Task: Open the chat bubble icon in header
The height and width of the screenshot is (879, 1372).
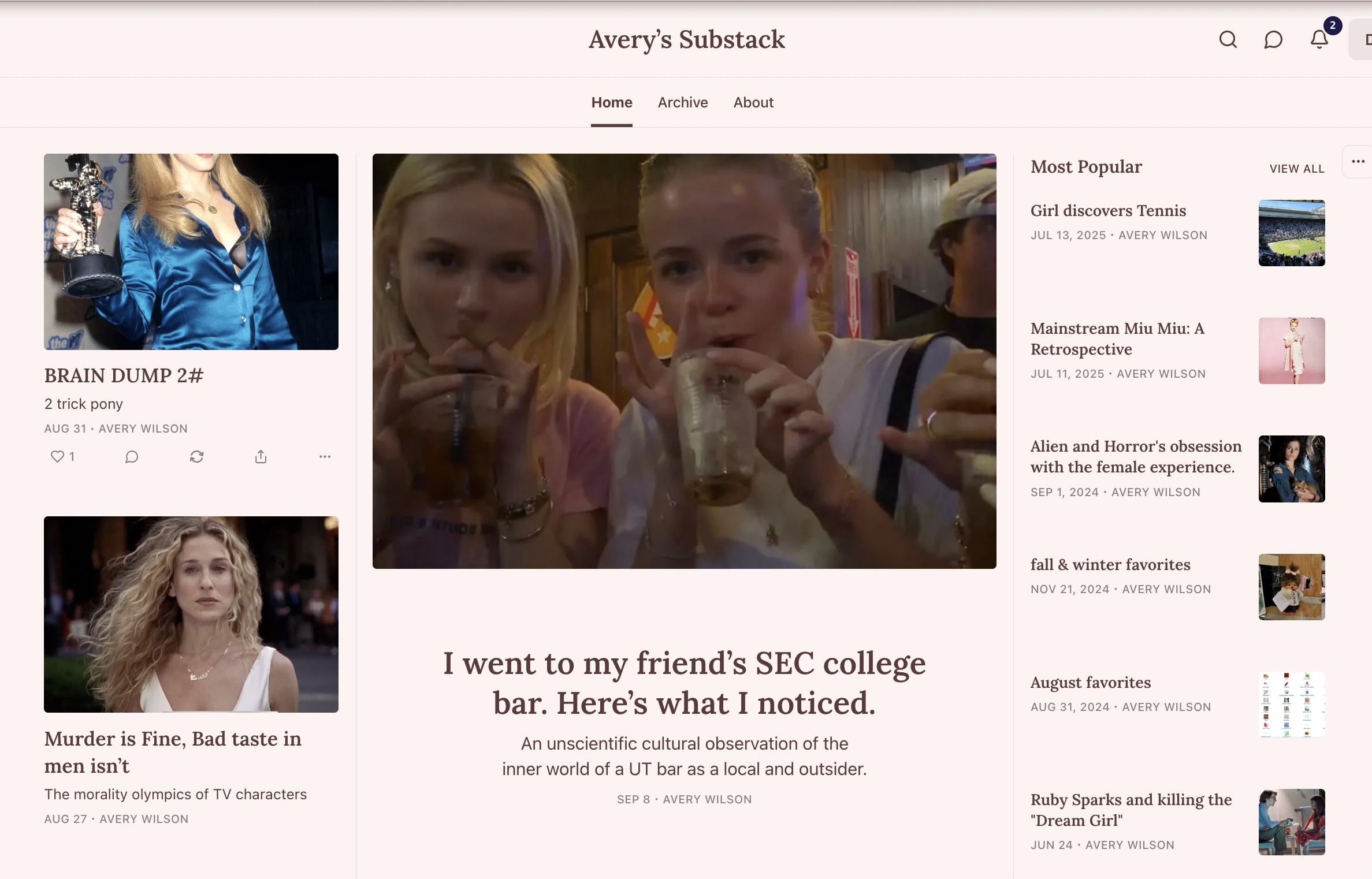Action: pyautogui.click(x=1273, y=40)
